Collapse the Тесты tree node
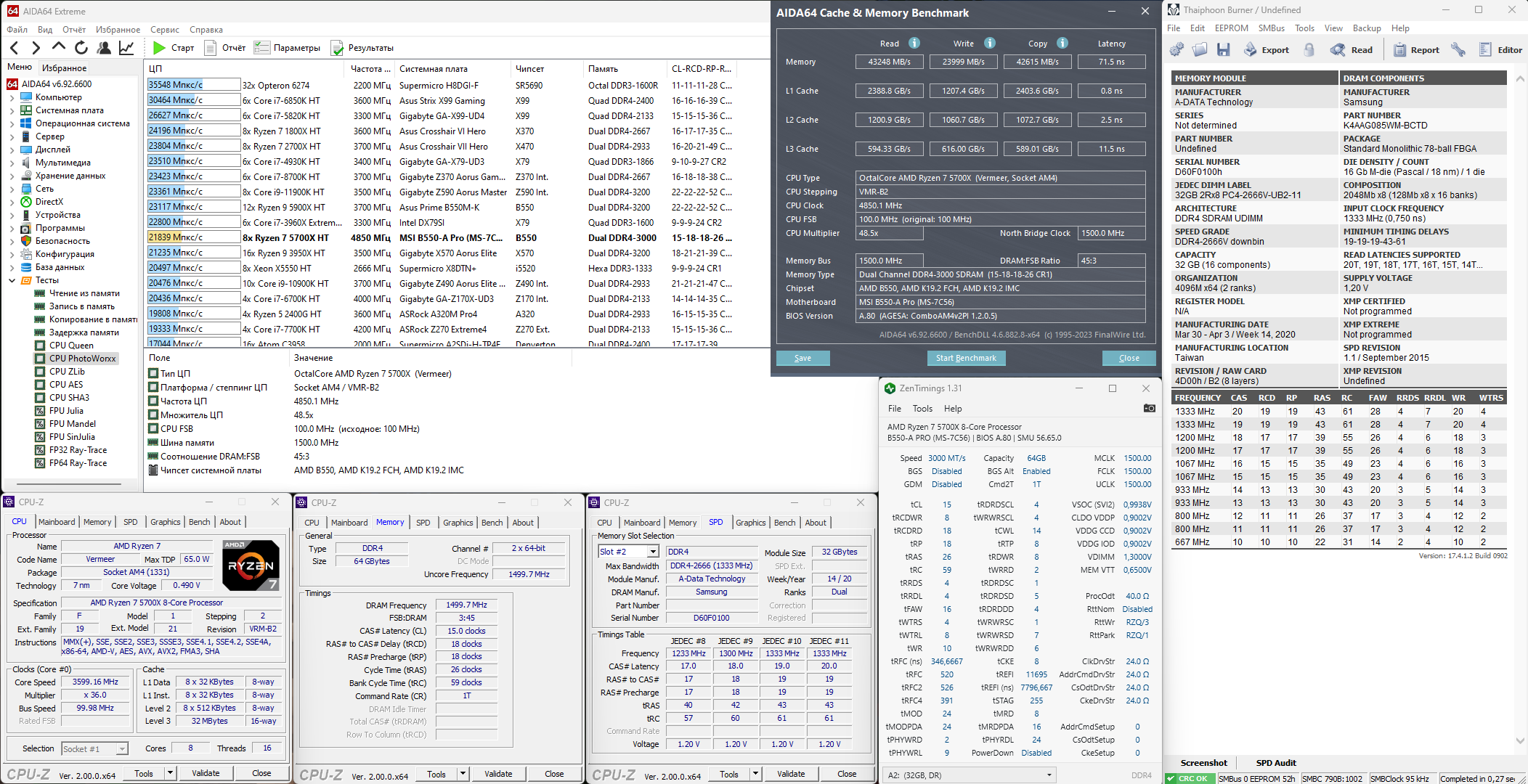The height and width of the screenshot is (784, 1528). [x=12, y=280]
